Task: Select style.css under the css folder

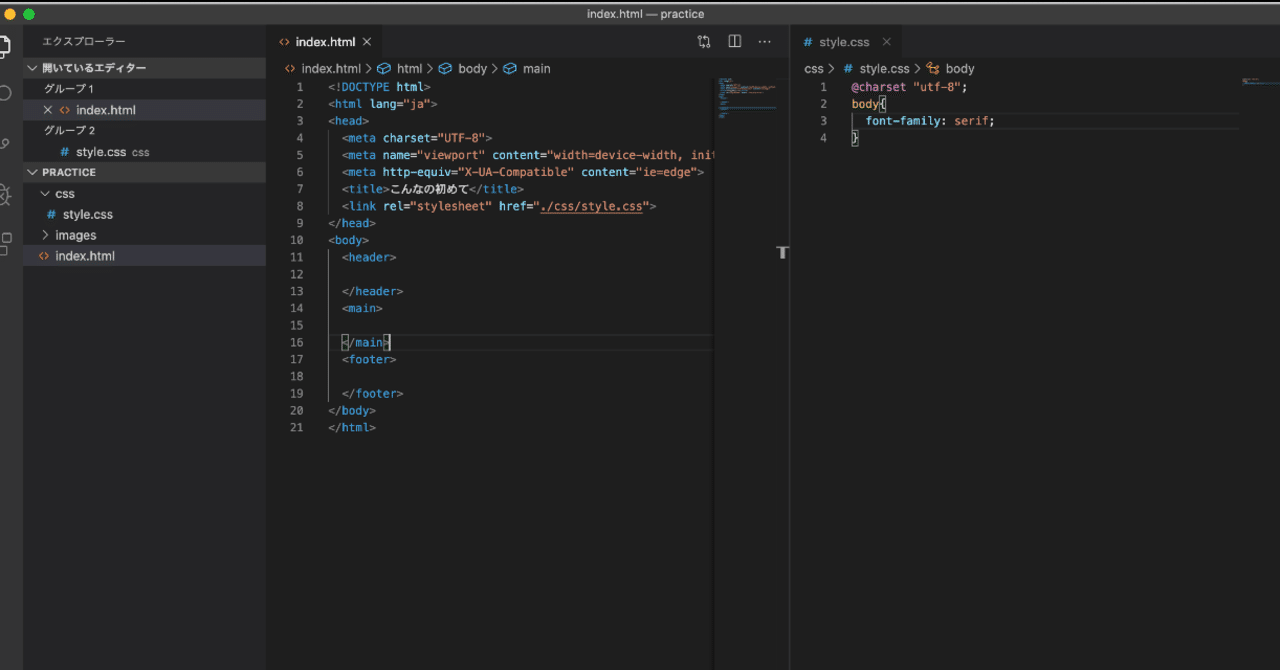Action: [x=87, y=214]
